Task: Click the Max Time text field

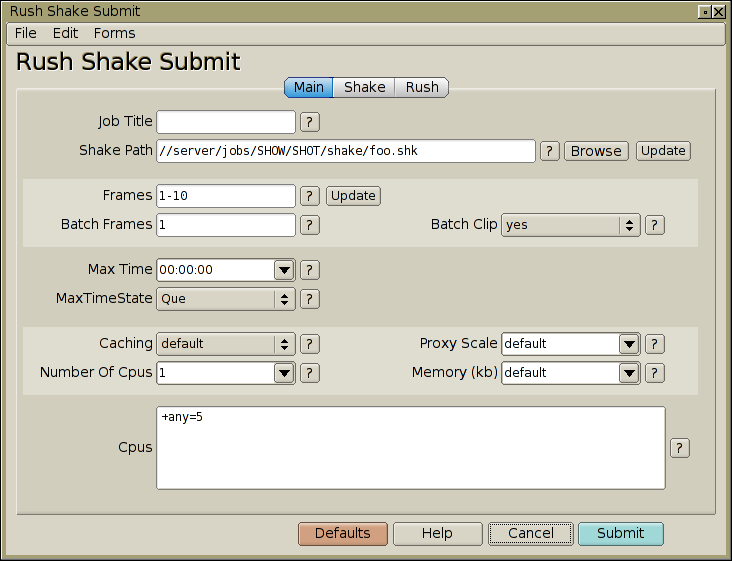Action: pyautogui.click(x=216, y=270)
